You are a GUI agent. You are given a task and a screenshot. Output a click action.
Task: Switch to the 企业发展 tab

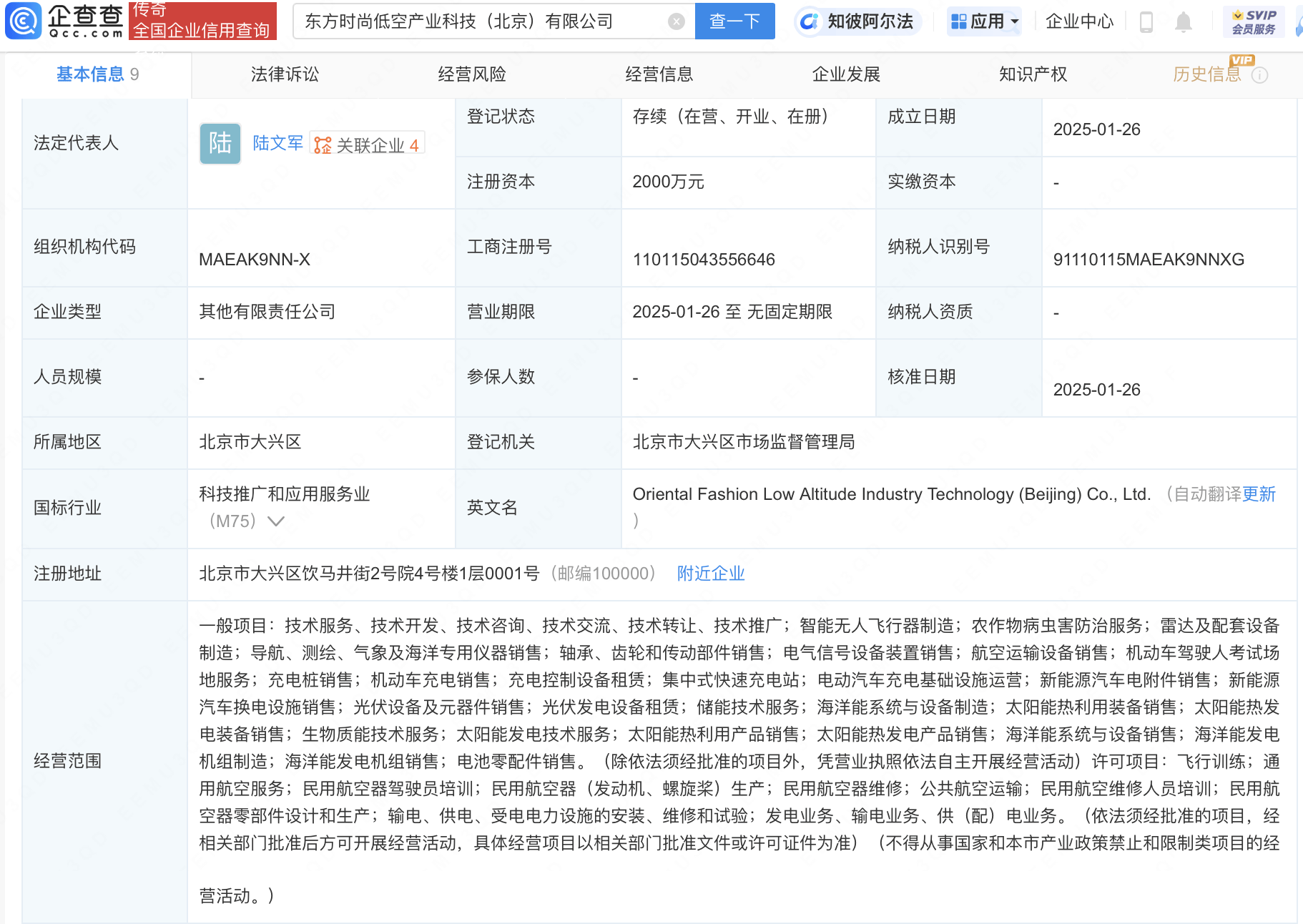(x=846, y=74)
